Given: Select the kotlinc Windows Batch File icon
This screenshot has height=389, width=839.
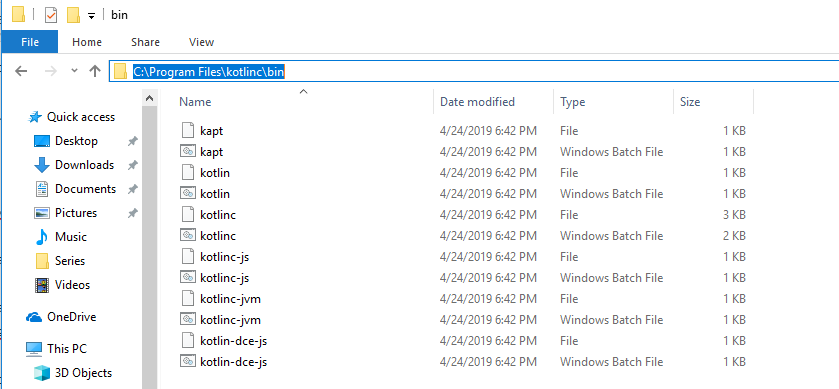Looking at the screenshot, I should tap(187, 235).
